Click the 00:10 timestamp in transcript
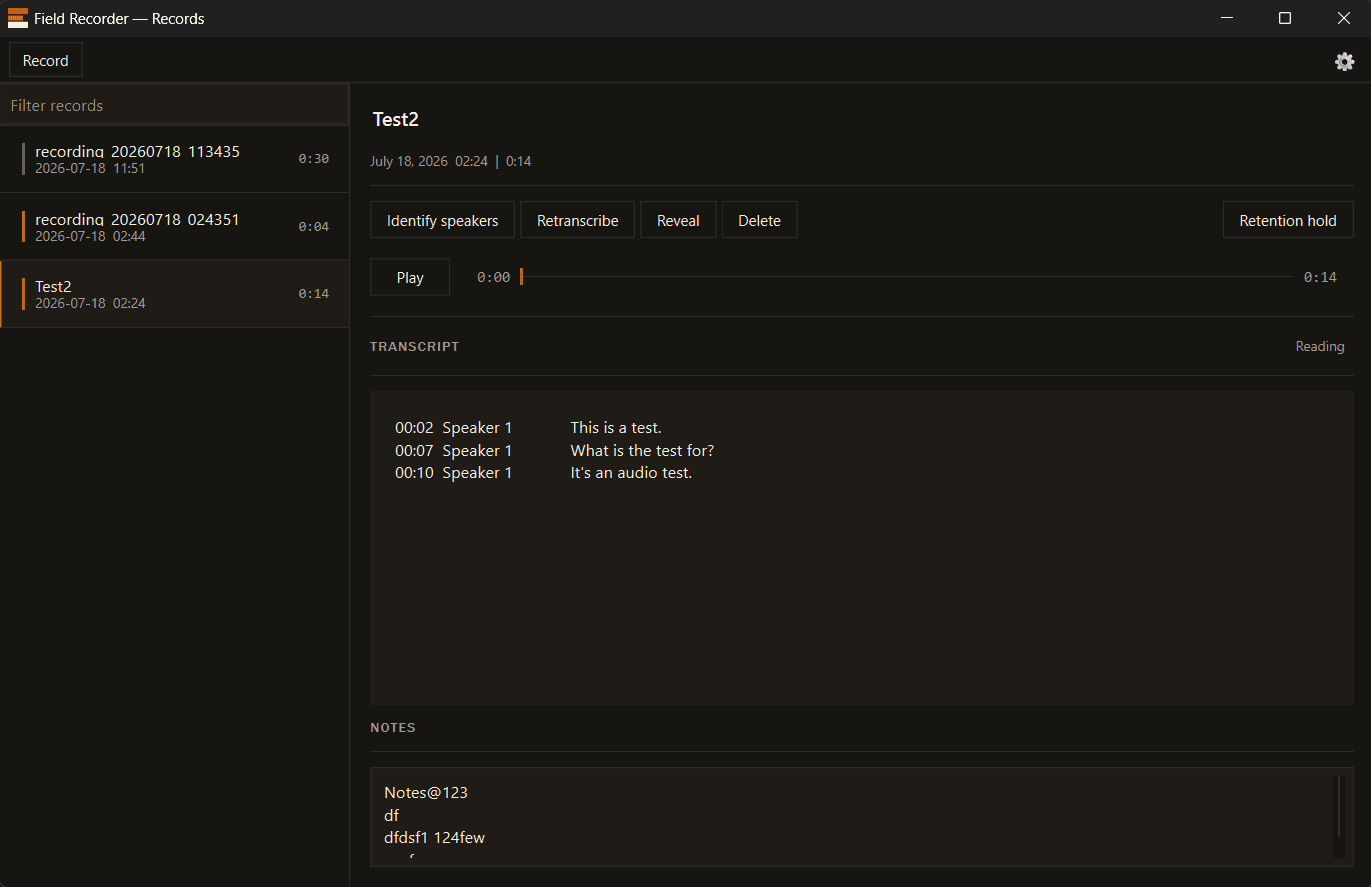Viewport: 1371px width, 887px height. 414,472
